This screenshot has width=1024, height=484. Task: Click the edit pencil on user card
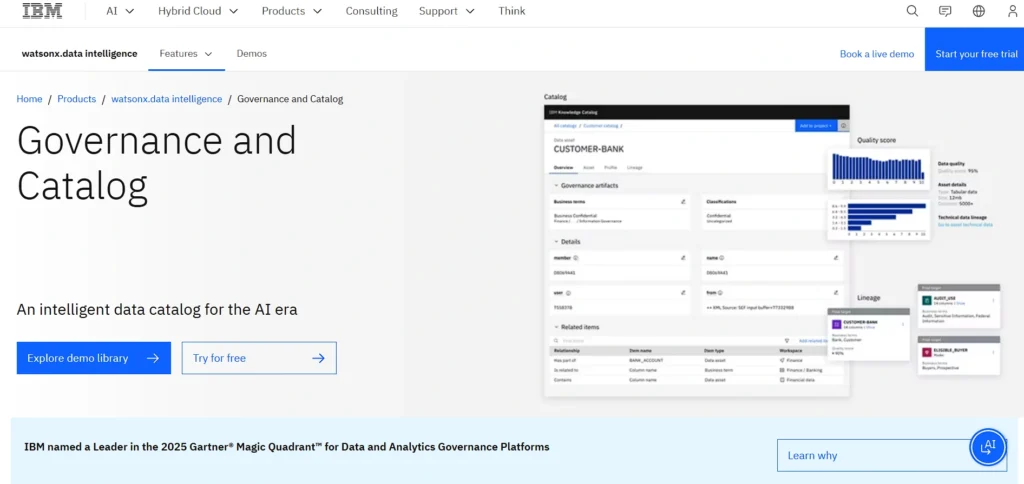(x=683, y=293)
